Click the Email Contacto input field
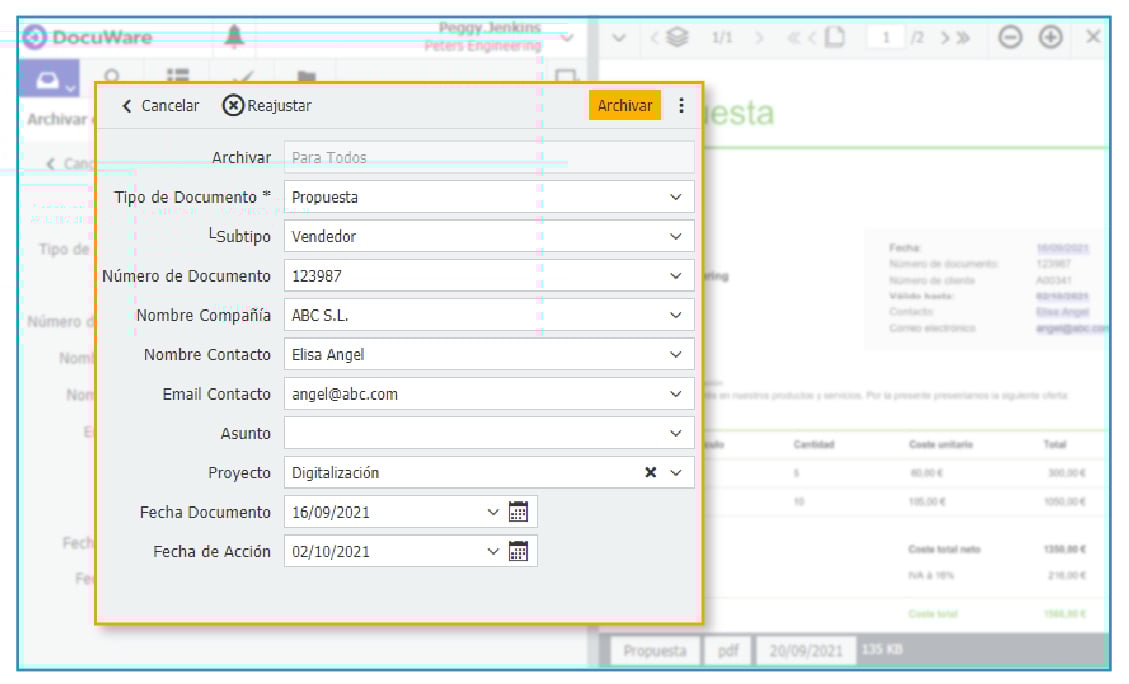 click(470, 394)
